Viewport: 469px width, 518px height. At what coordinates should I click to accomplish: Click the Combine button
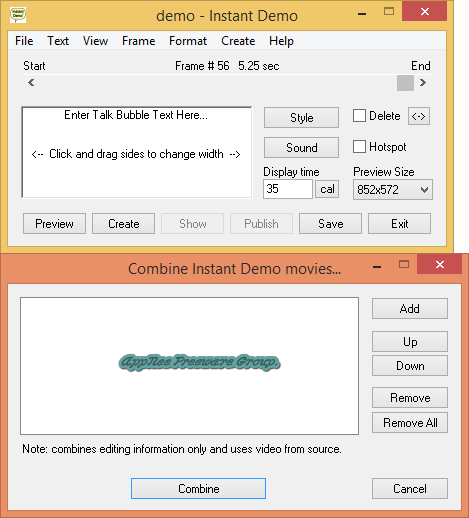tap(198, 489)
